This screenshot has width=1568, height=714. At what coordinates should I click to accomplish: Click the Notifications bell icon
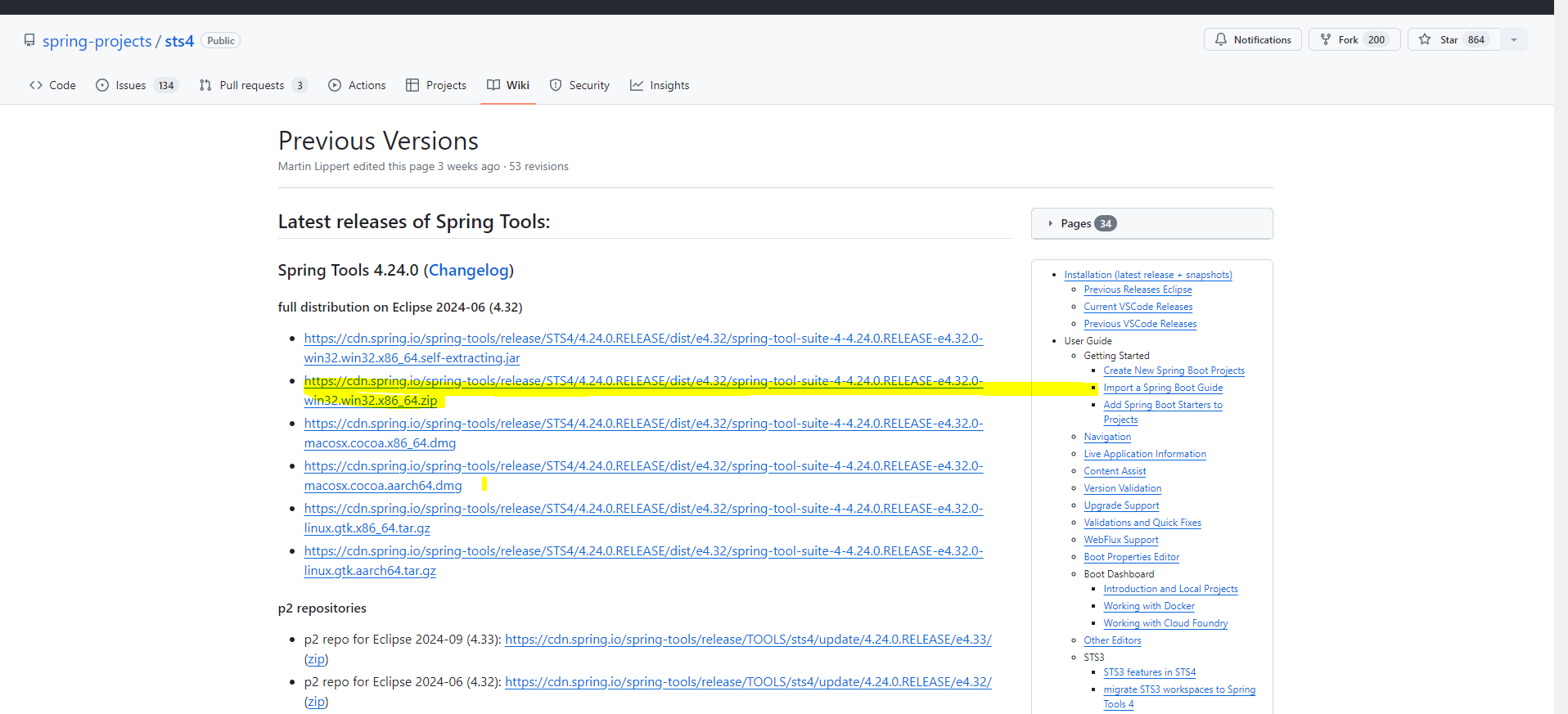pyautogui.click(x=1221, y=39)
